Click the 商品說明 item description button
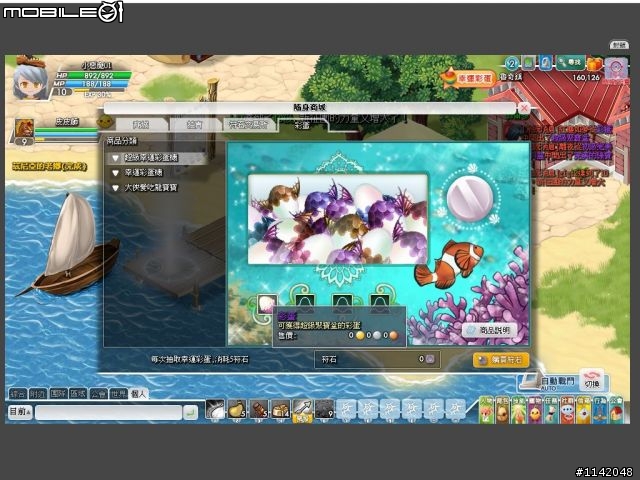Screen dimensions: 640x480 click(x=489, y=330)
